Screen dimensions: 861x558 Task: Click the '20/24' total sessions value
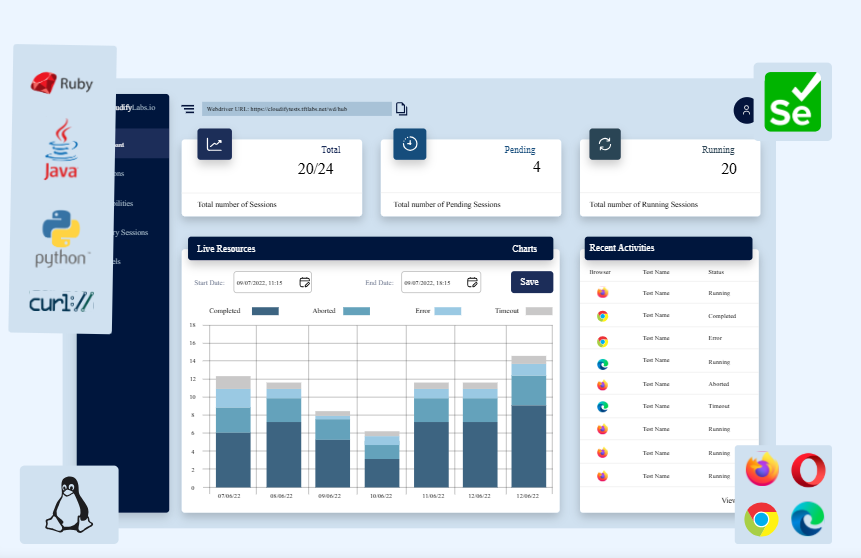click(x=315, y=169)
